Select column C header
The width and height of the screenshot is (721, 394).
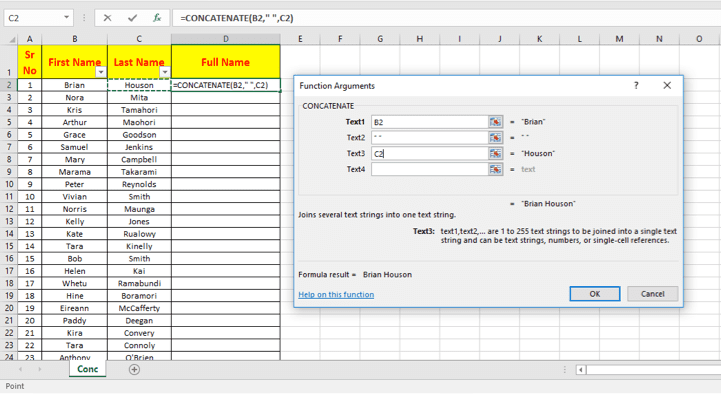click(x=139, y=39)
